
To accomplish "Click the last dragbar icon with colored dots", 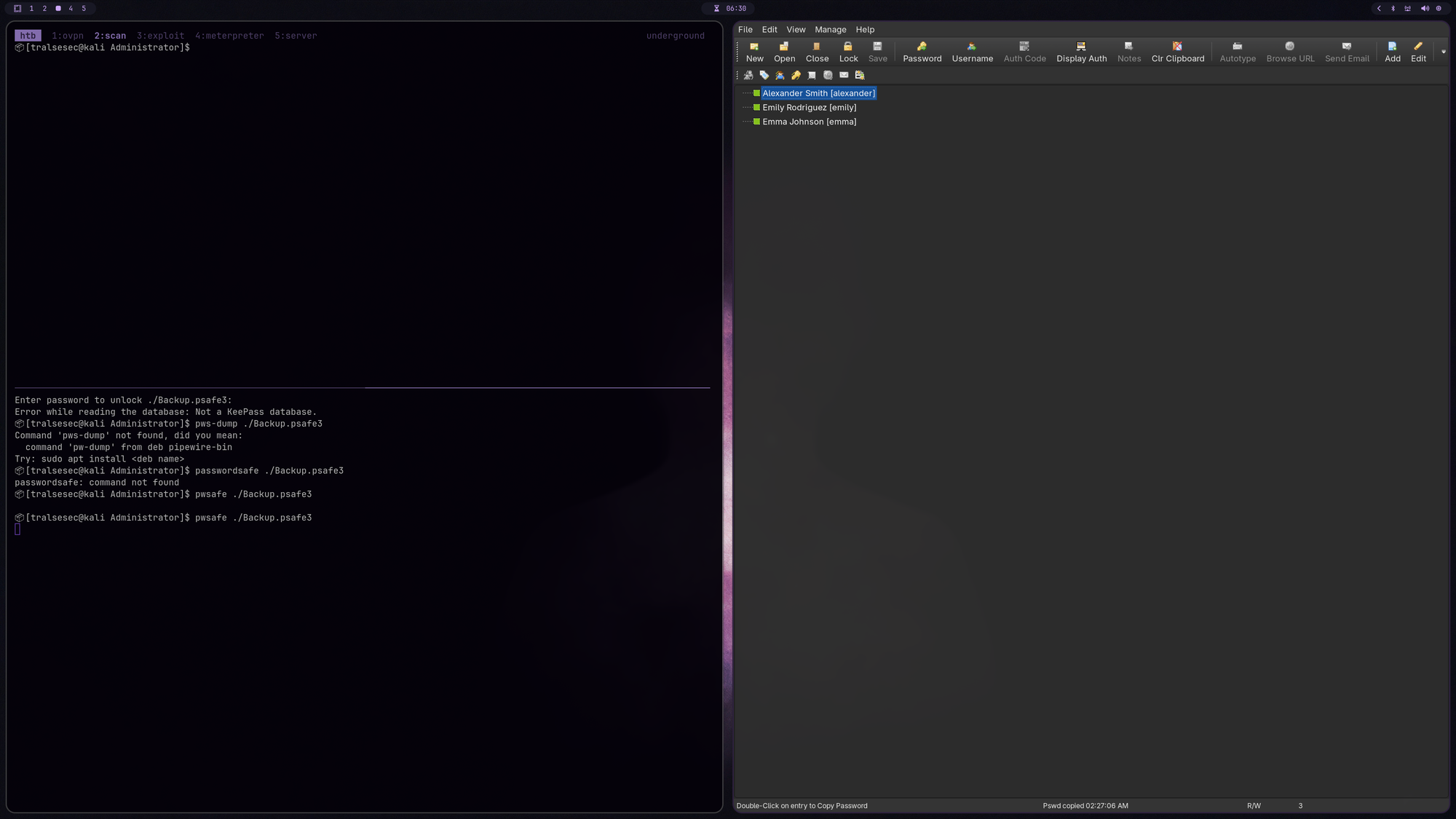I will (860, 75).
